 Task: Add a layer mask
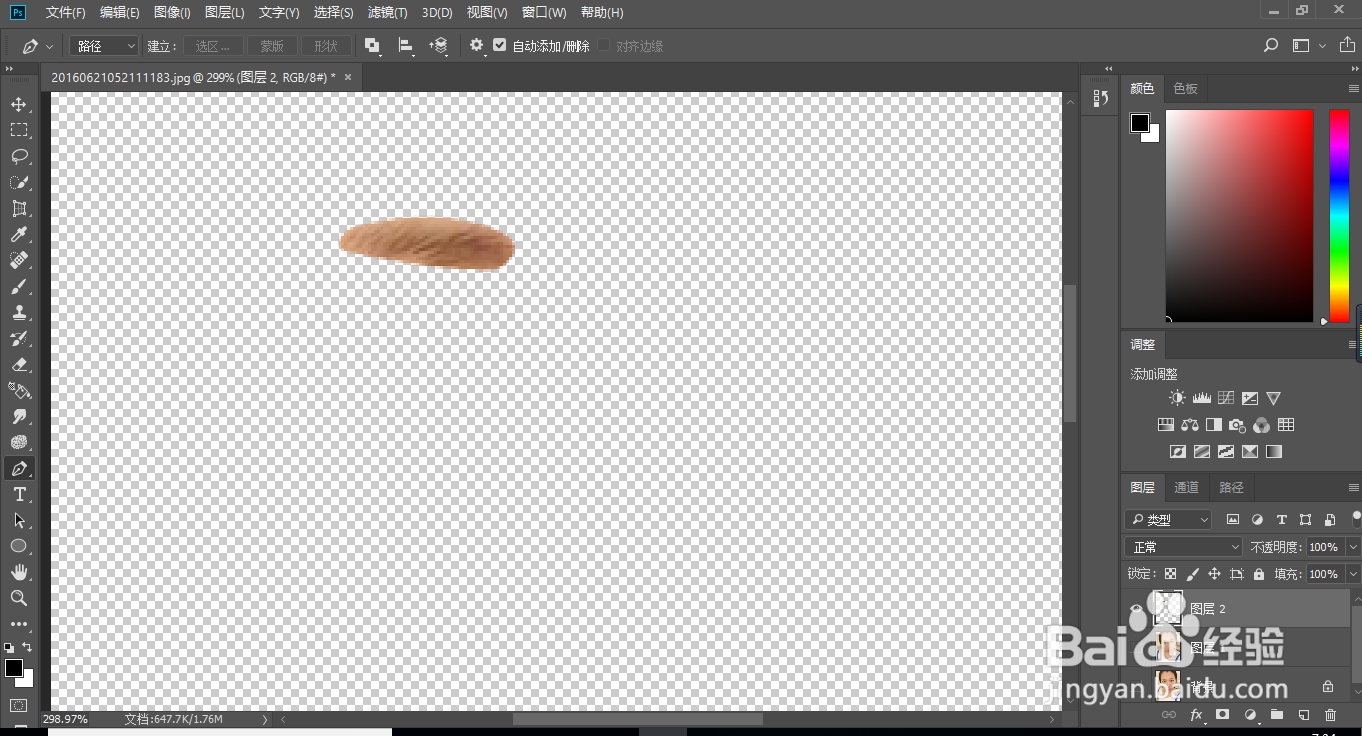coord(1222,715)
